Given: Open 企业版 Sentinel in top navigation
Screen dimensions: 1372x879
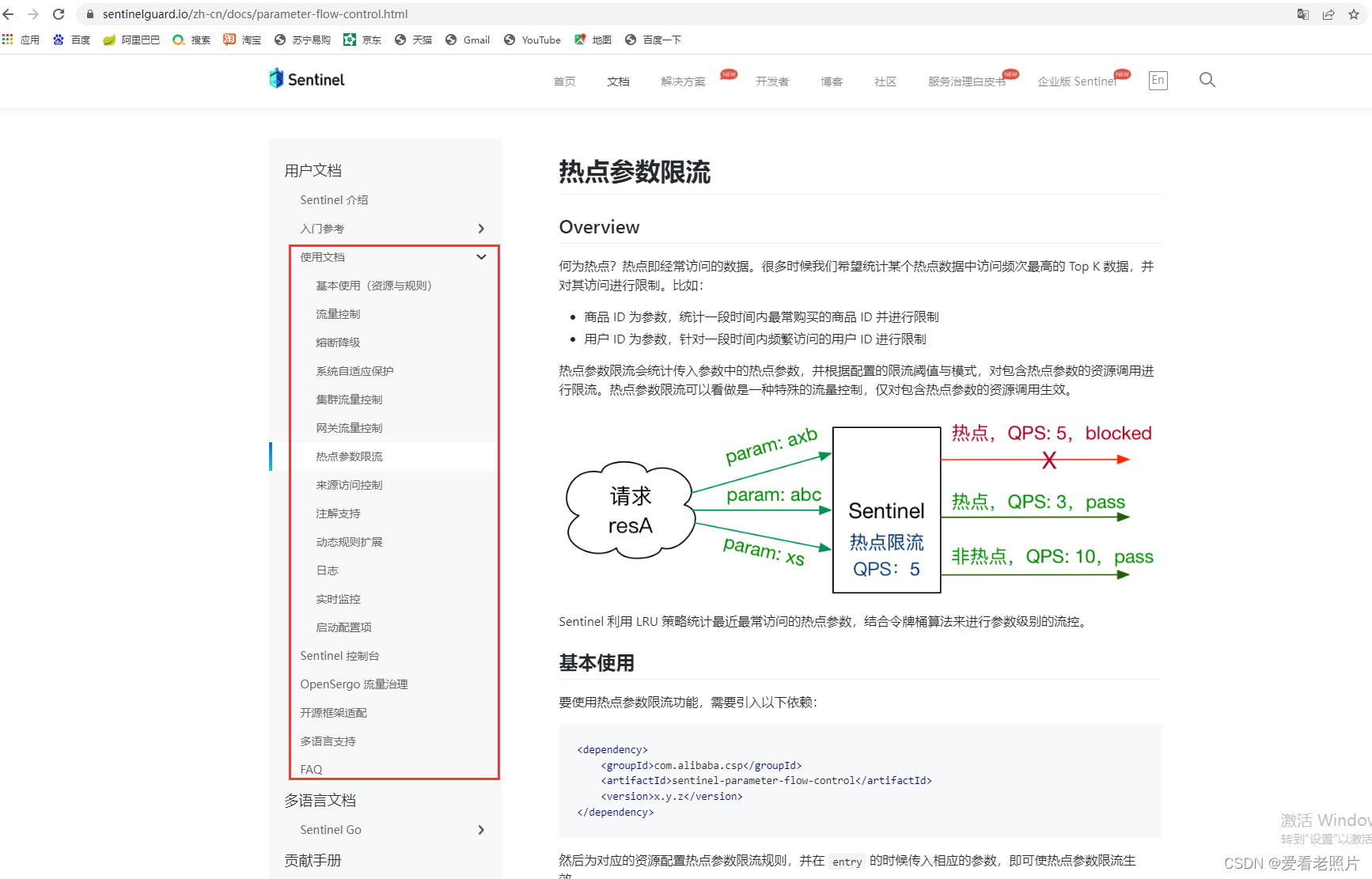Looking at the screenshot, I should pos(1077,81).
